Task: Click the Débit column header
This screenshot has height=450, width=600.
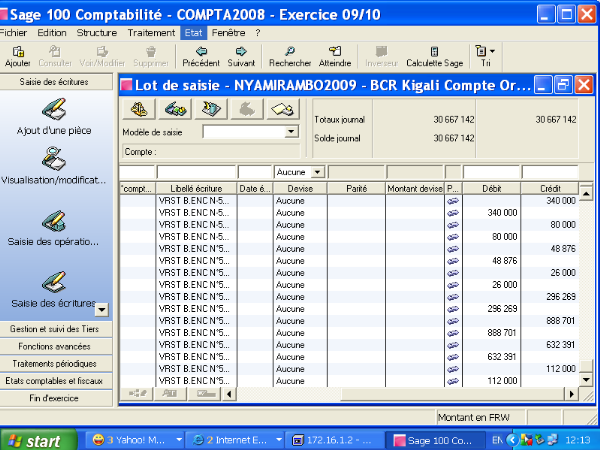Action: 491,188
